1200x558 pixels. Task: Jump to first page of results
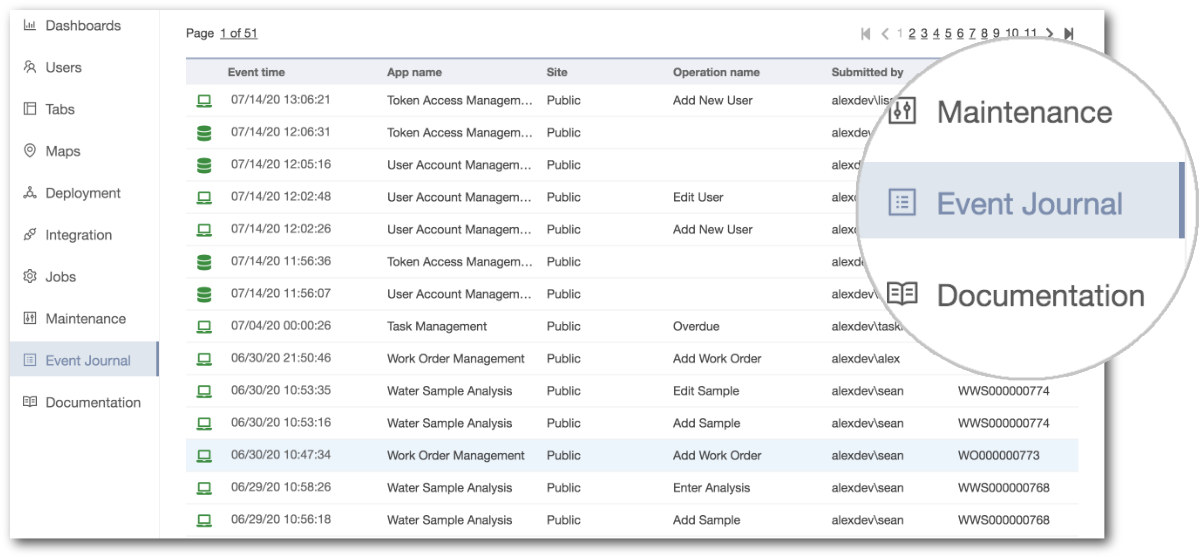(x=866, y=34)
